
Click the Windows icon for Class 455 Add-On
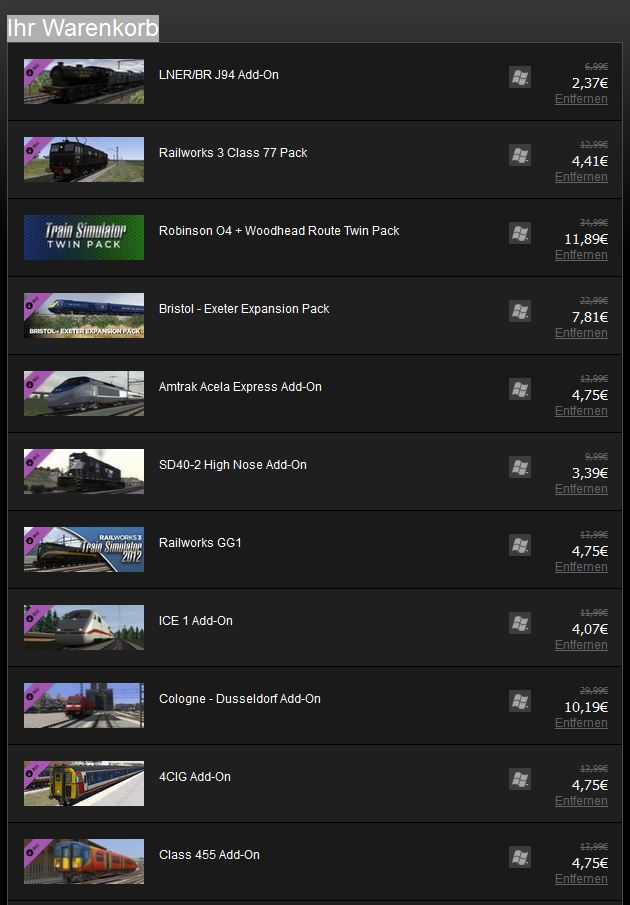(520, 856)
